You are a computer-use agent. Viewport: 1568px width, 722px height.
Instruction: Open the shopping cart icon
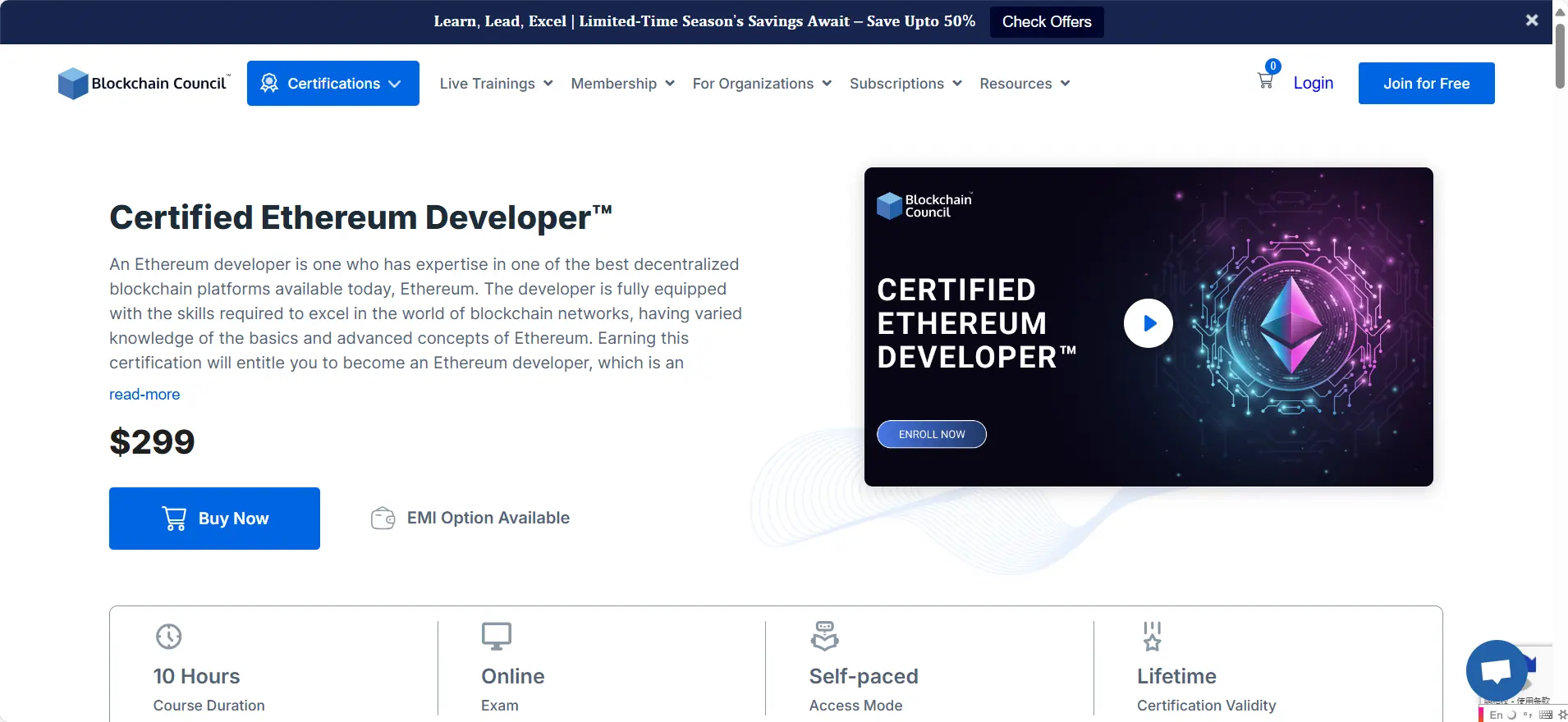[1265, 81]
